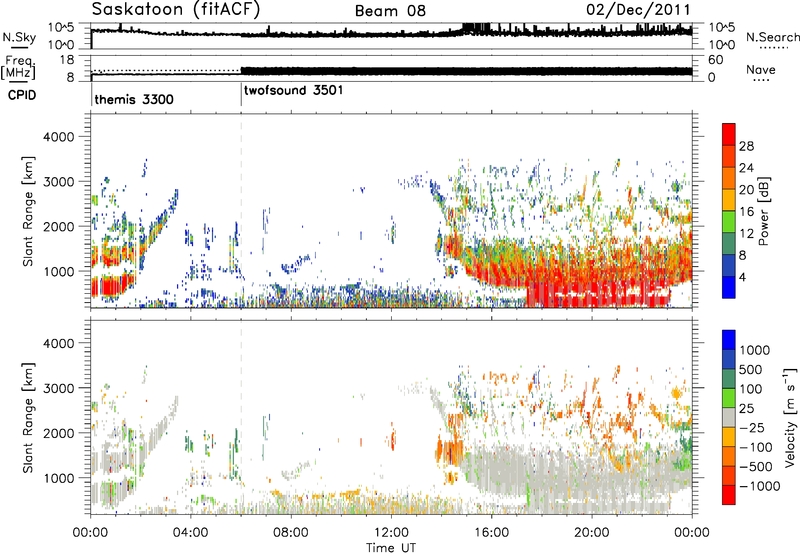Click the '1000' tick on Velocity color bar
Viewport: 800px width, 554px height.
tap(754, 350)
